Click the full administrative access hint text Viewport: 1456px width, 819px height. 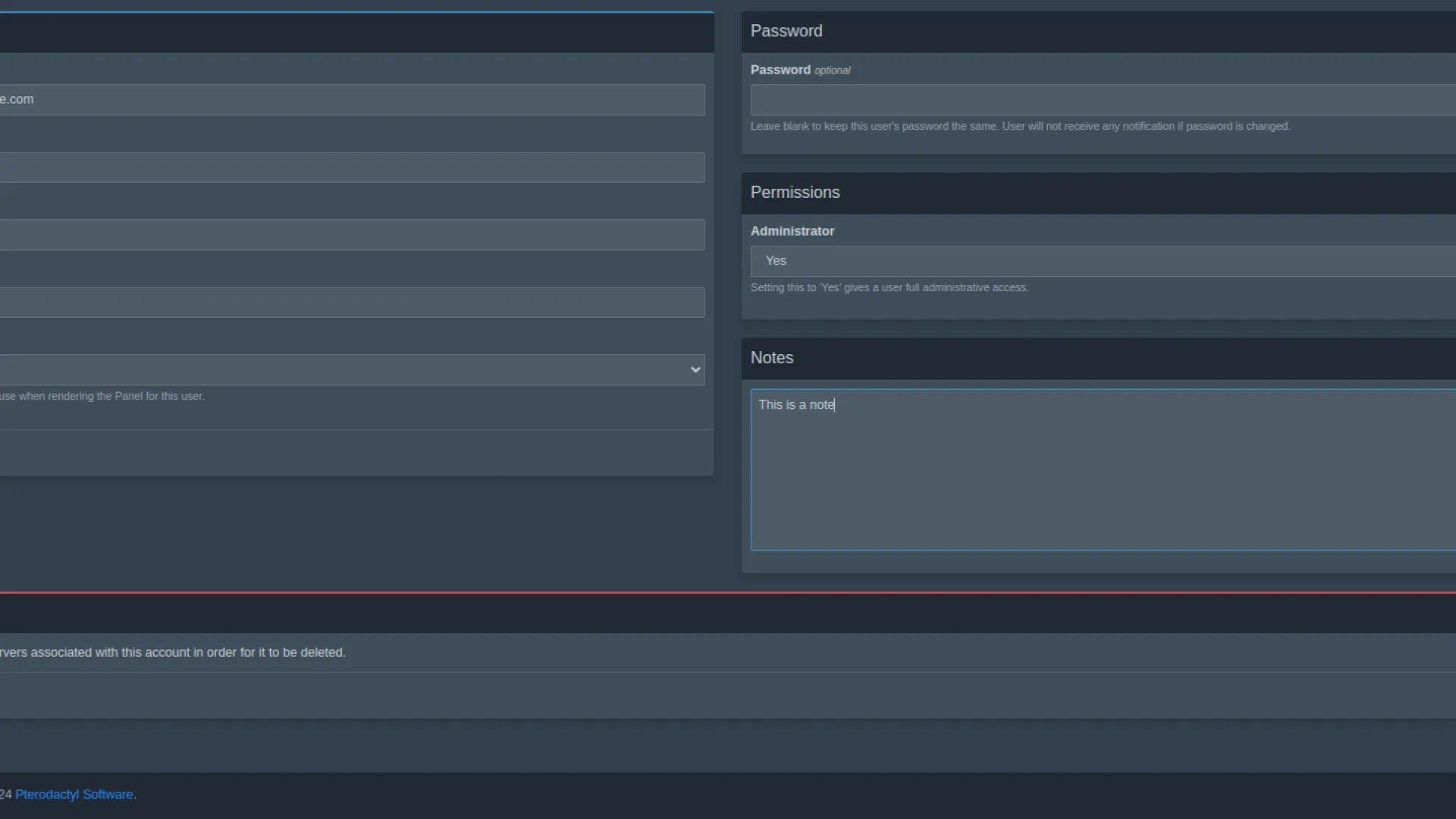(x=889, y=288)
